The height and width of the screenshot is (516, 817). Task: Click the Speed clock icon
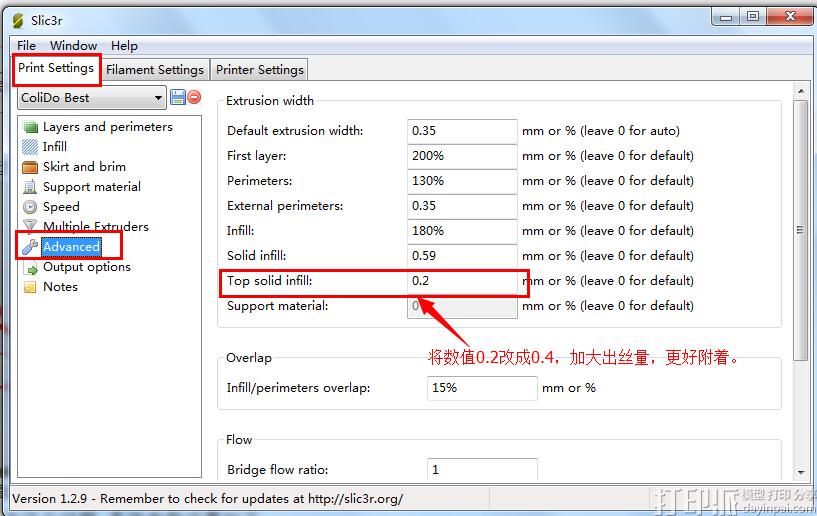coord(30,207)
